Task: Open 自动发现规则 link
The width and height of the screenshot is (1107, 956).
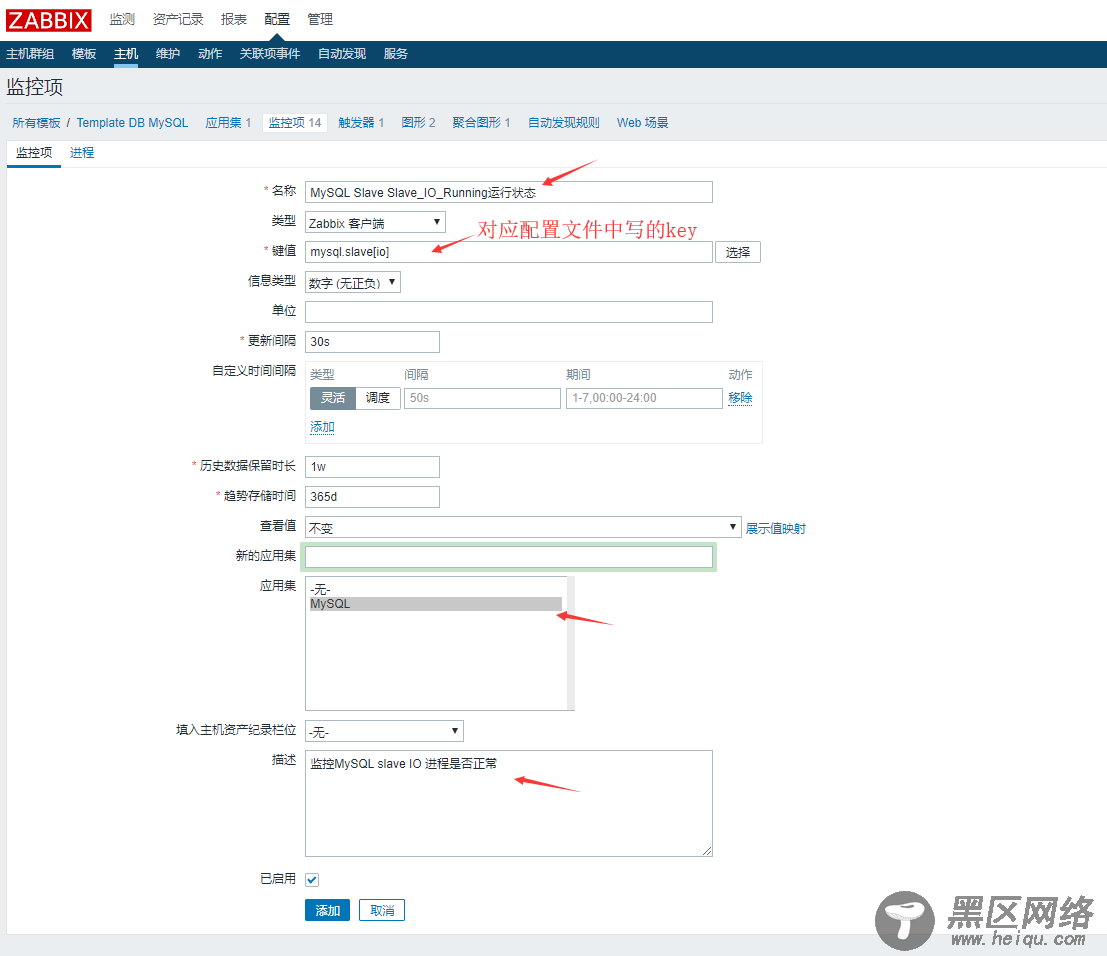Action: click(563, 123)
